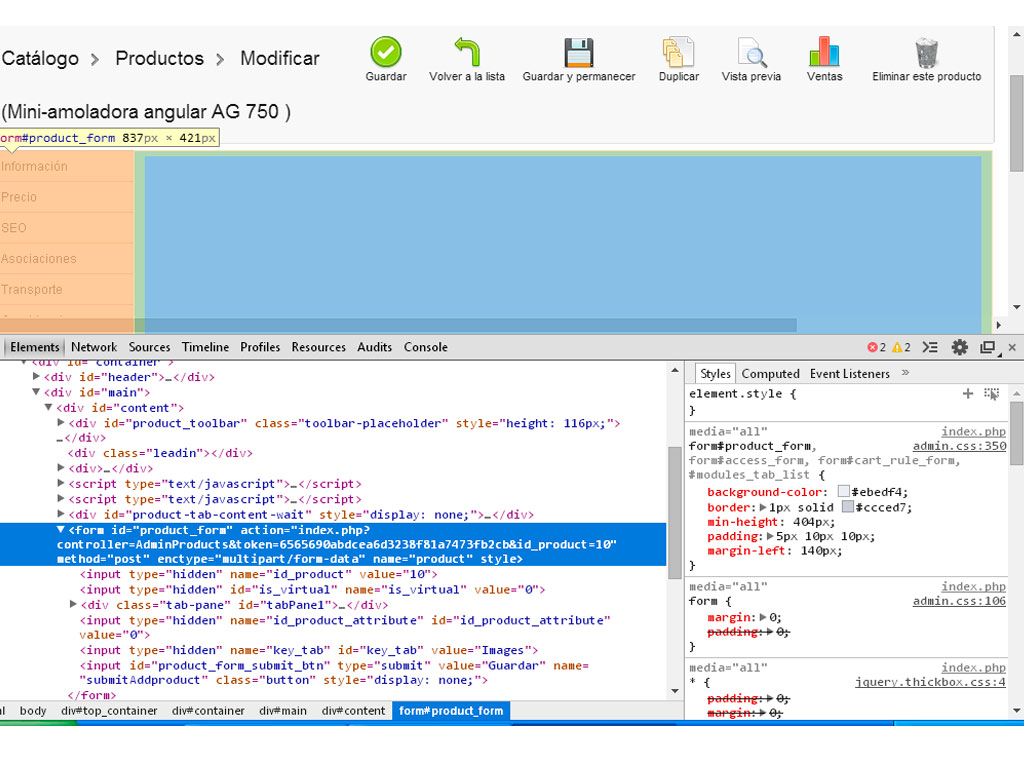Select the form#product_form breadcrumb
Image resolution: width=1024 pixels, height=768 pixels.
[451, 711]
